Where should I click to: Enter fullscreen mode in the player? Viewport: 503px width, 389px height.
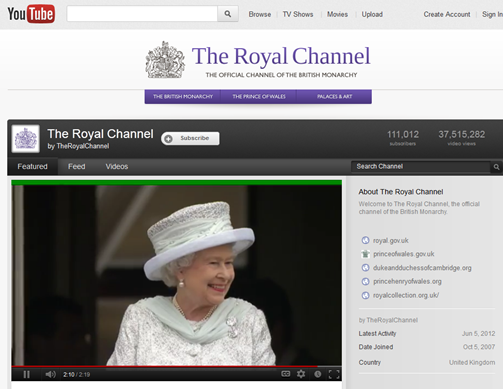tap(334, 374)
